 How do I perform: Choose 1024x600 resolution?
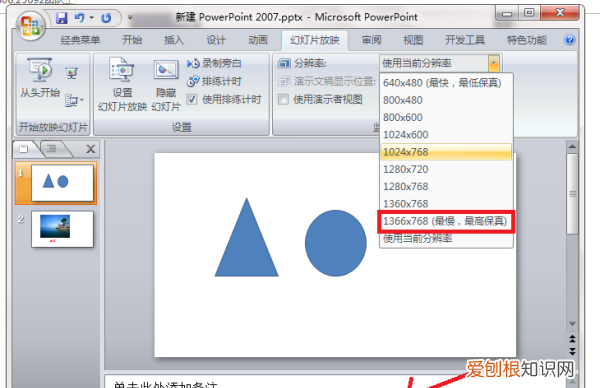pos(446,135)
